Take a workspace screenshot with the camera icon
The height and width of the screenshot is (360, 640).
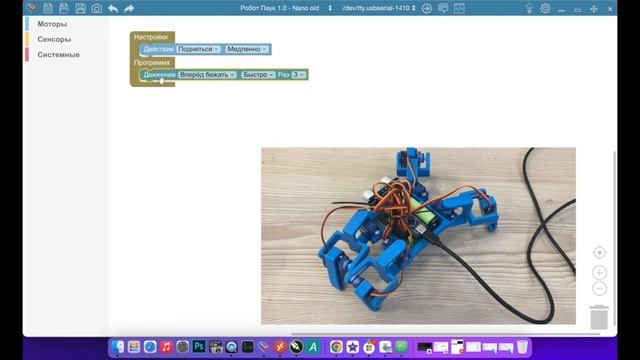pos(97,9)
